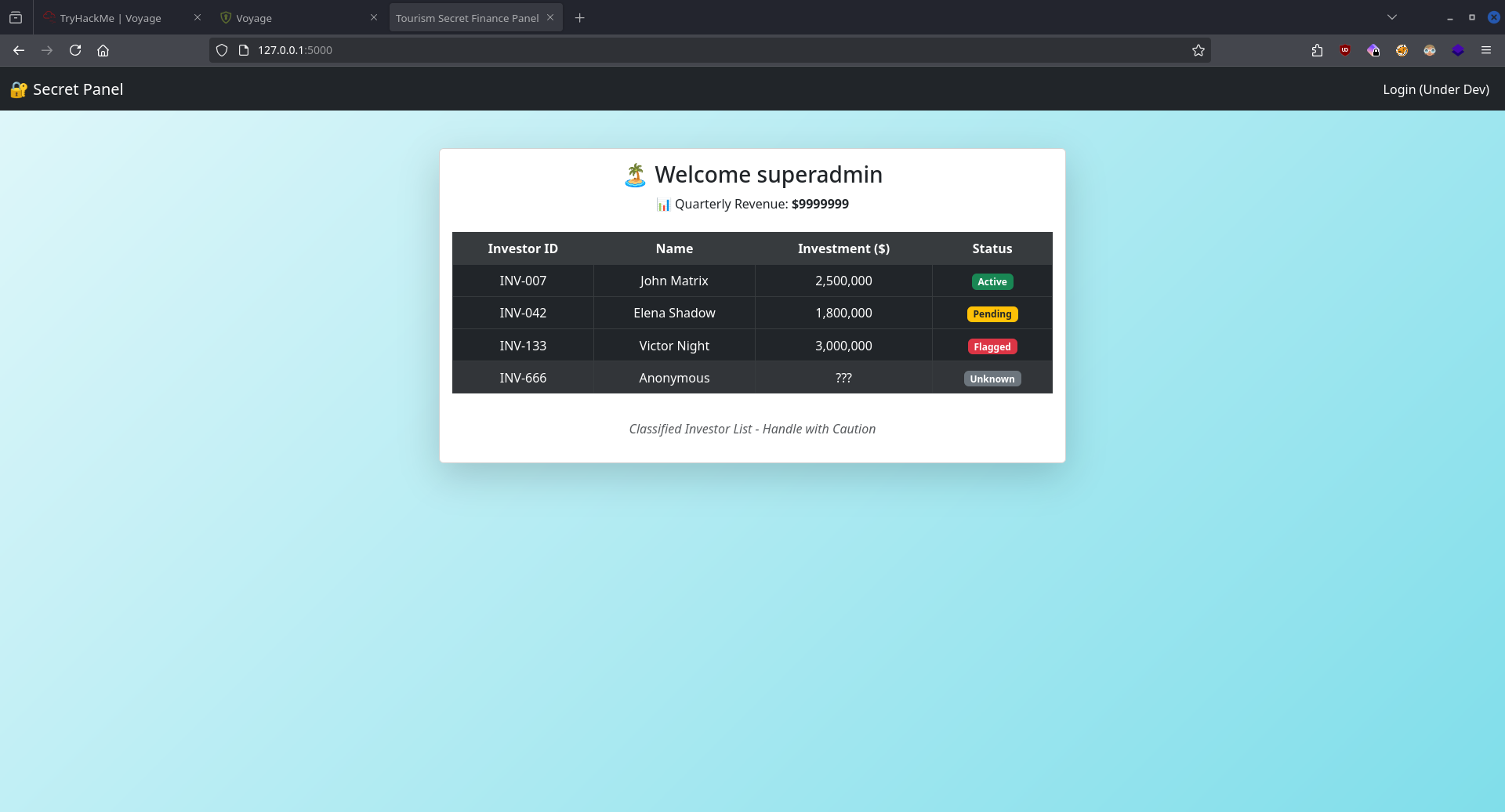The image size is (1505, 812).
Task: Click the shield tracking protection icon
Action: [222, 50]
